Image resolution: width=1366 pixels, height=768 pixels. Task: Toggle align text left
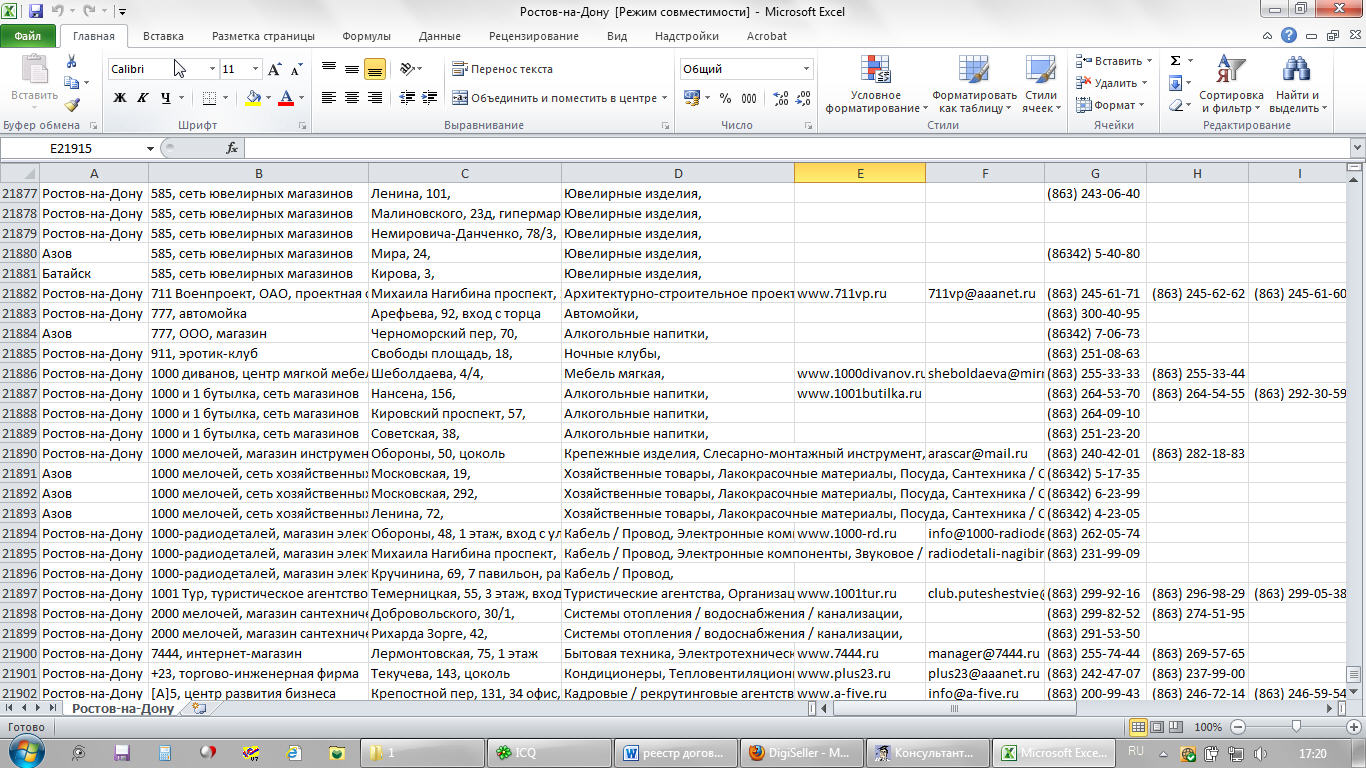(329, 98)
